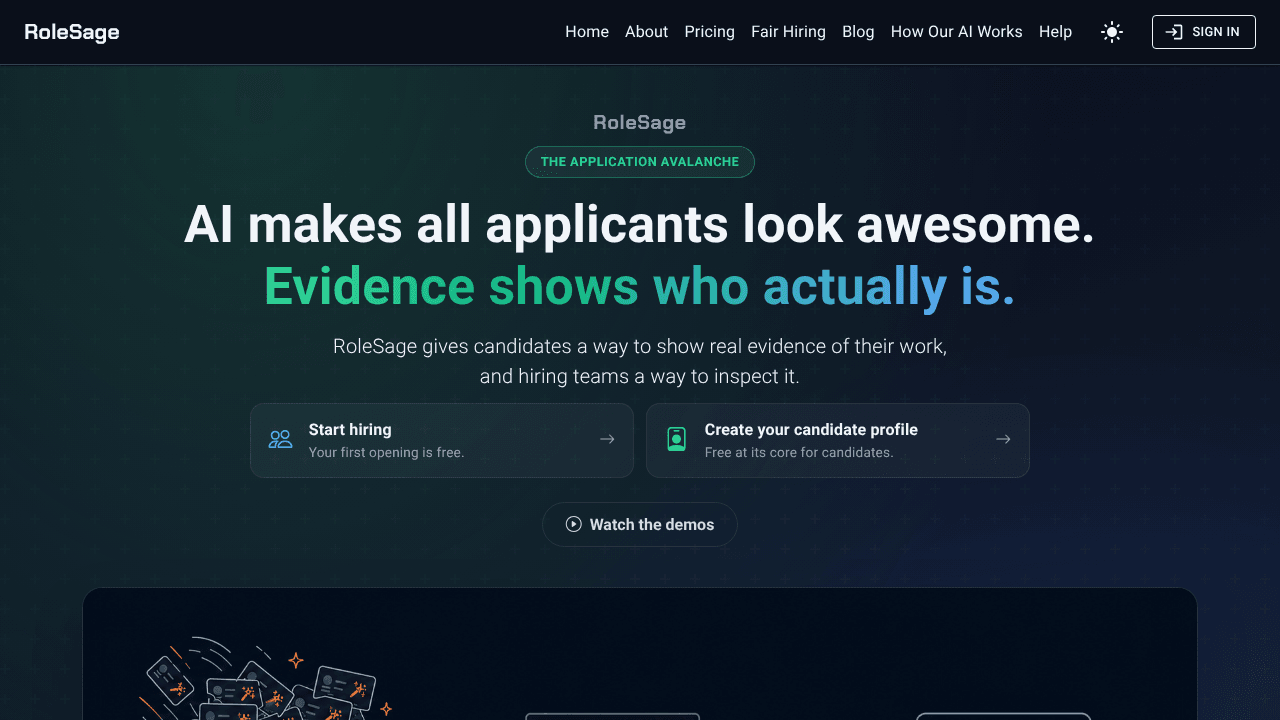Click "Evidence shows who actually is." headline
Screen dimensions: 1280x720
coord(640,287)
